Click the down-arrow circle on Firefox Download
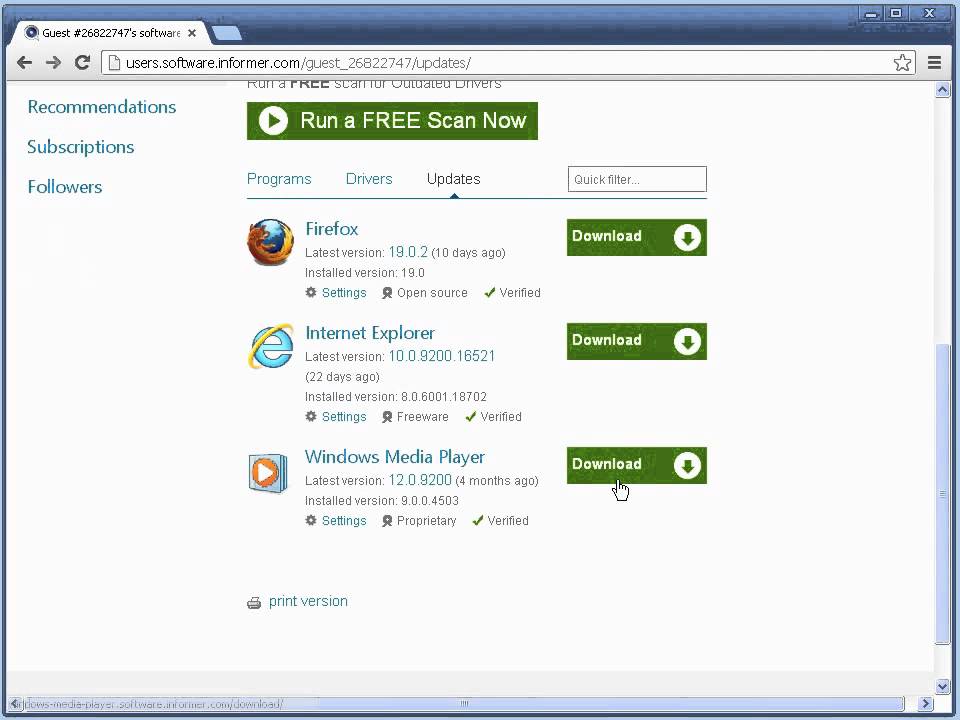Screen dimensions: 960x720 tap(687, 238)
